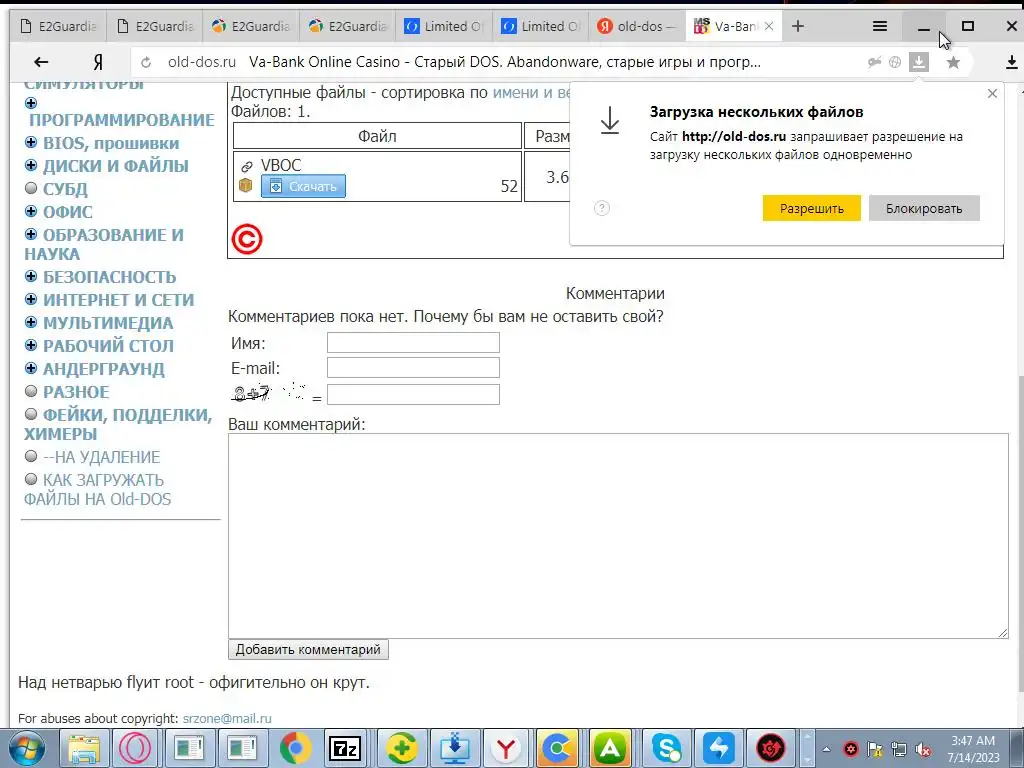Expand the ОФИС category plus icon
The height and width of the screenshot is (768, 1024).
31,211
